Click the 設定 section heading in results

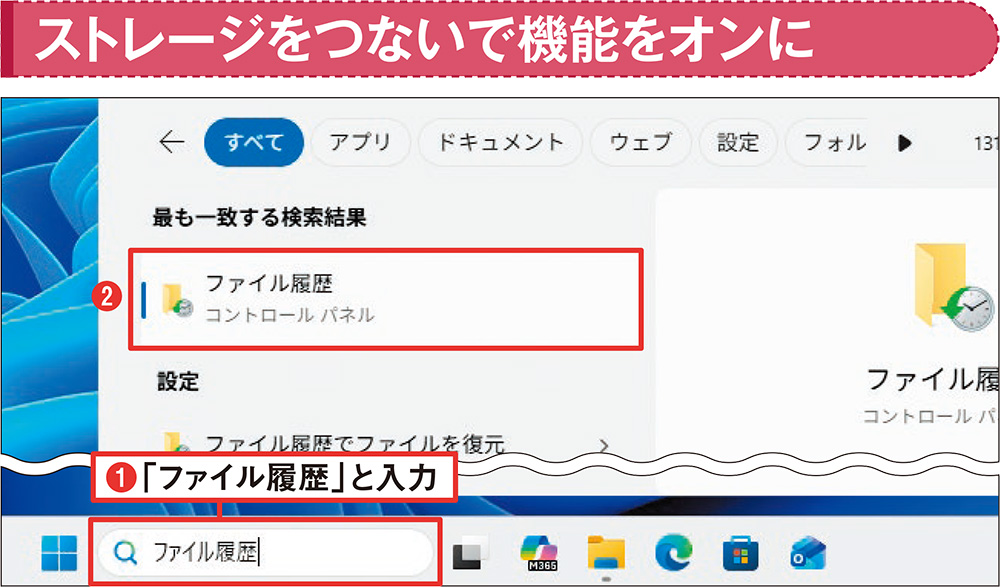tap(179, 382)
